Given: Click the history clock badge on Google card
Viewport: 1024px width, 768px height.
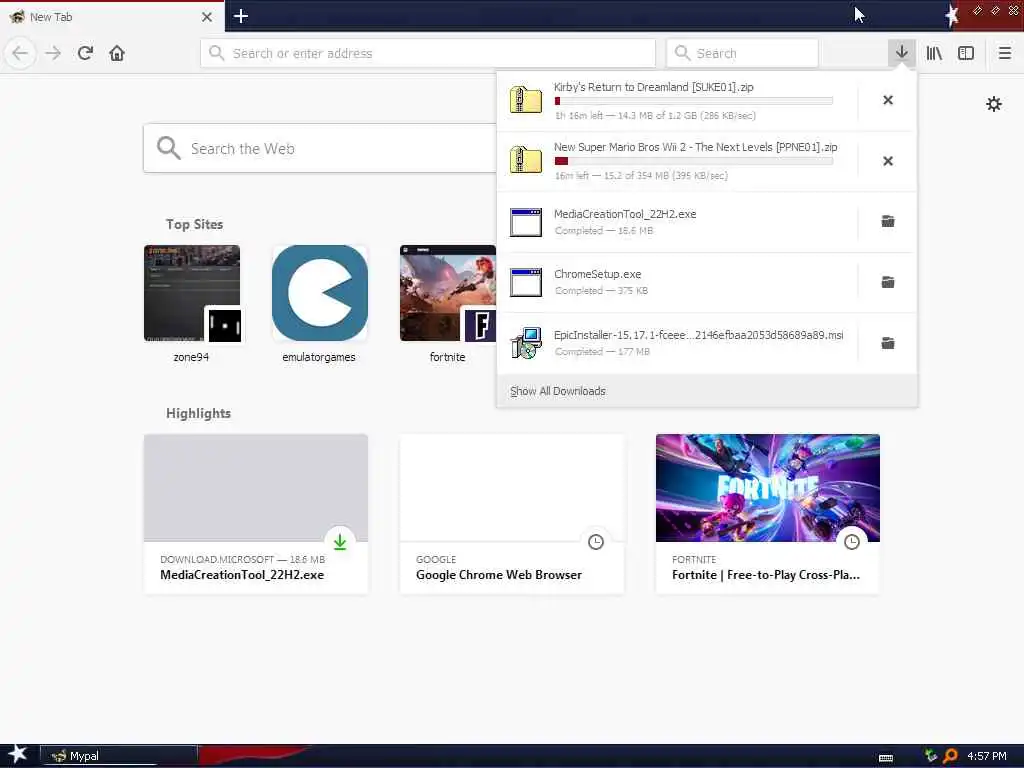Looking at the screenshot, I should click(596, 541).
